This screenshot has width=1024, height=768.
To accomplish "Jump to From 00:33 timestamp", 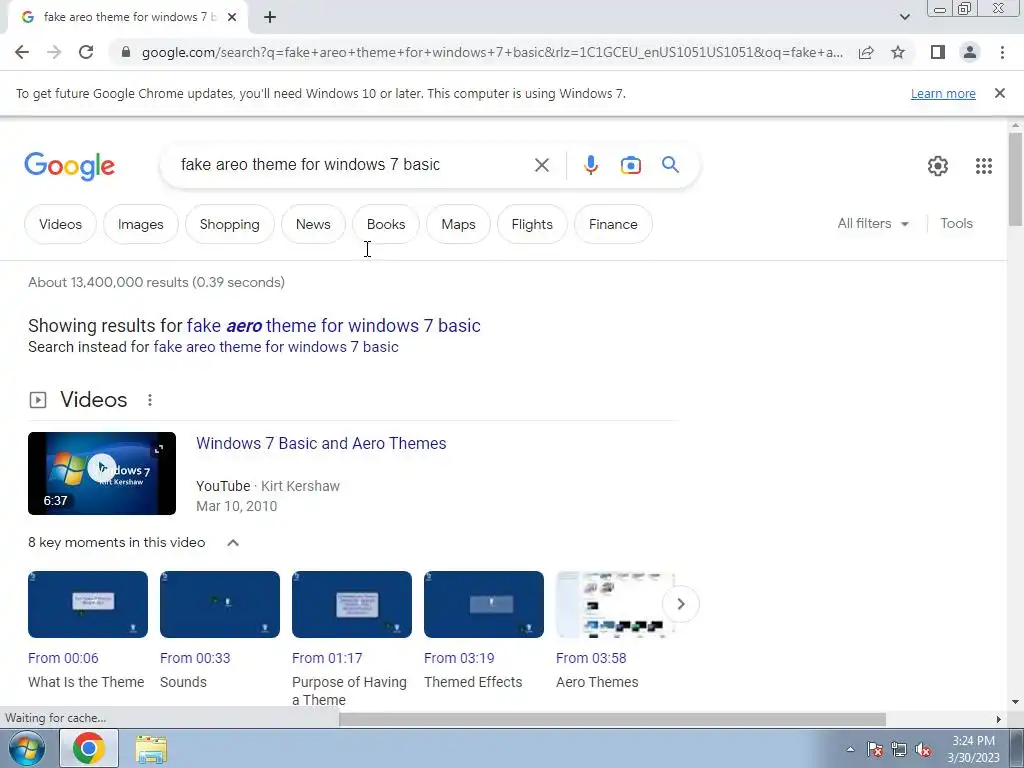I will [x=195, y=658].
